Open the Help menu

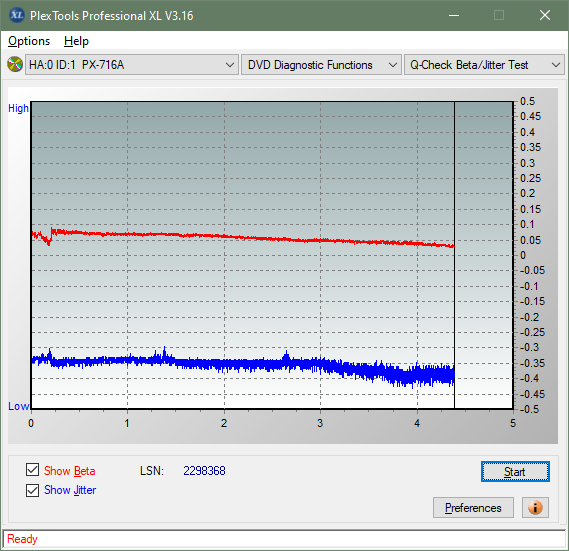point(76,41)
